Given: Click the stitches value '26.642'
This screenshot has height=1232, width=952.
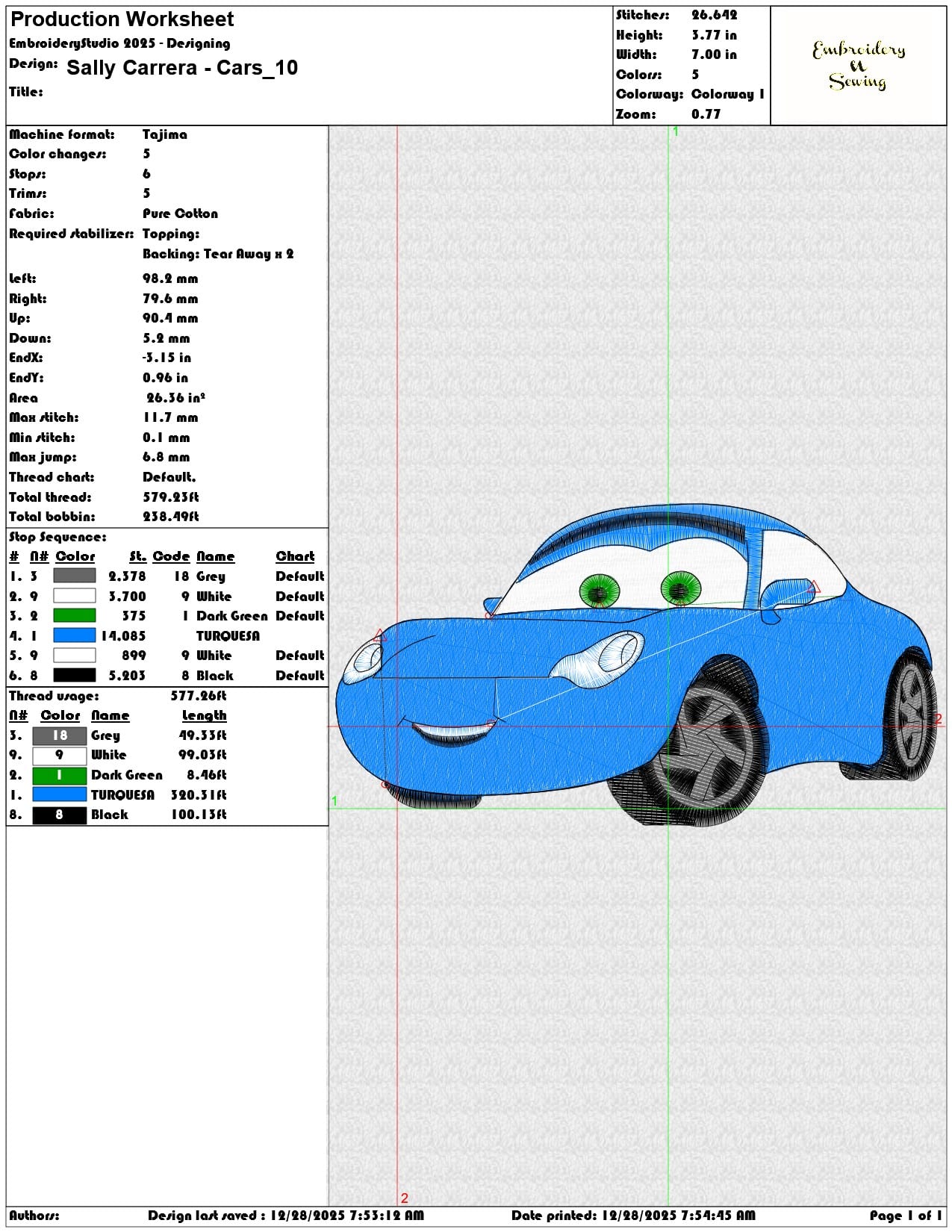Looking at the screenshot, I should pyautogui.click(x=715, y=15).
